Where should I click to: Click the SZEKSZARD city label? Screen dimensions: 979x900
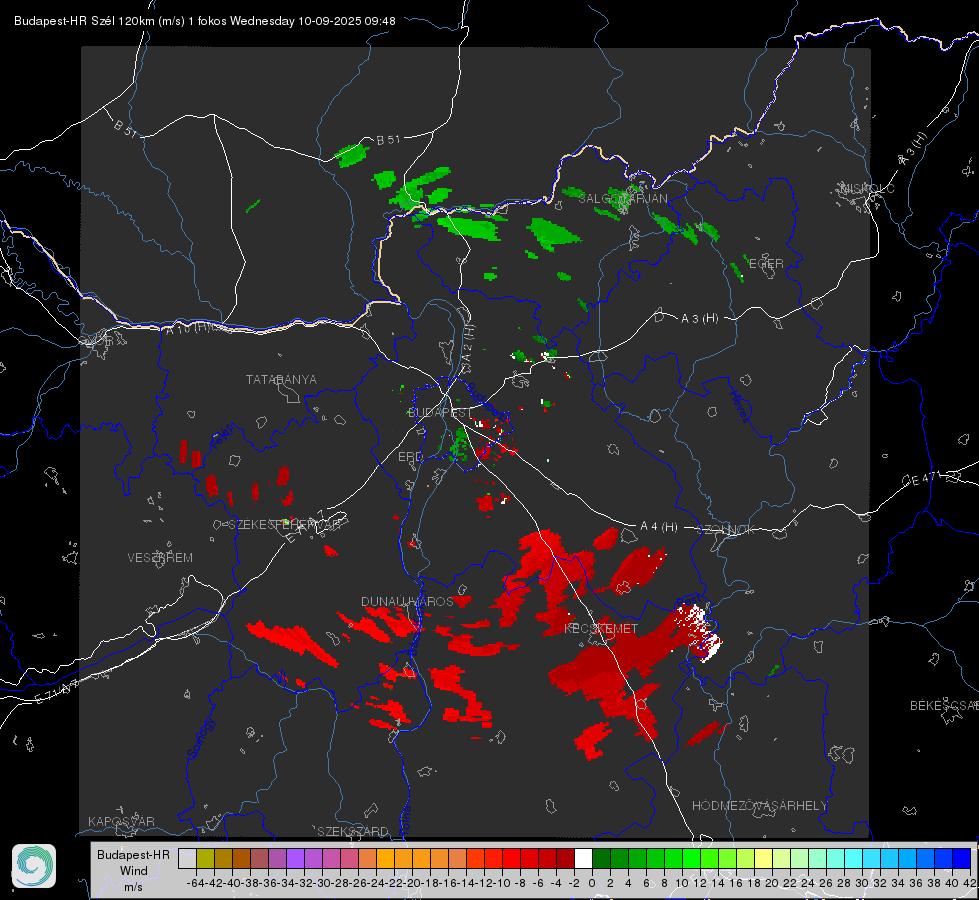coord(353,831)
